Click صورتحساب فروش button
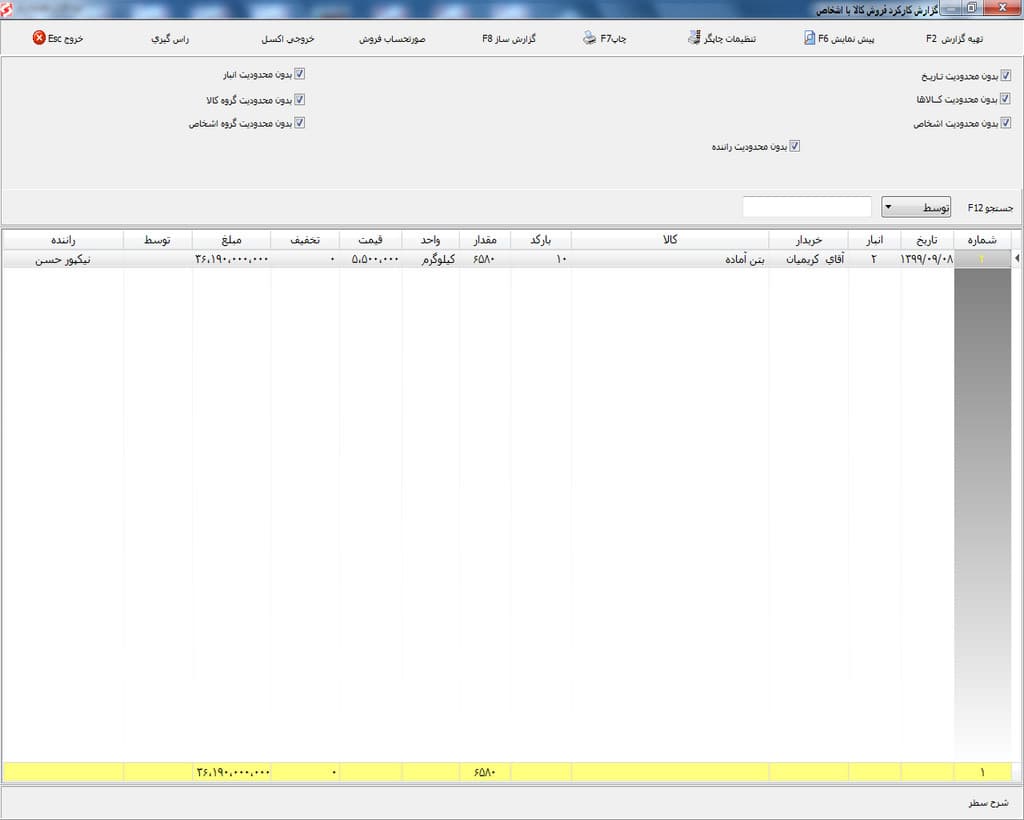 click(x=392, y=39)
